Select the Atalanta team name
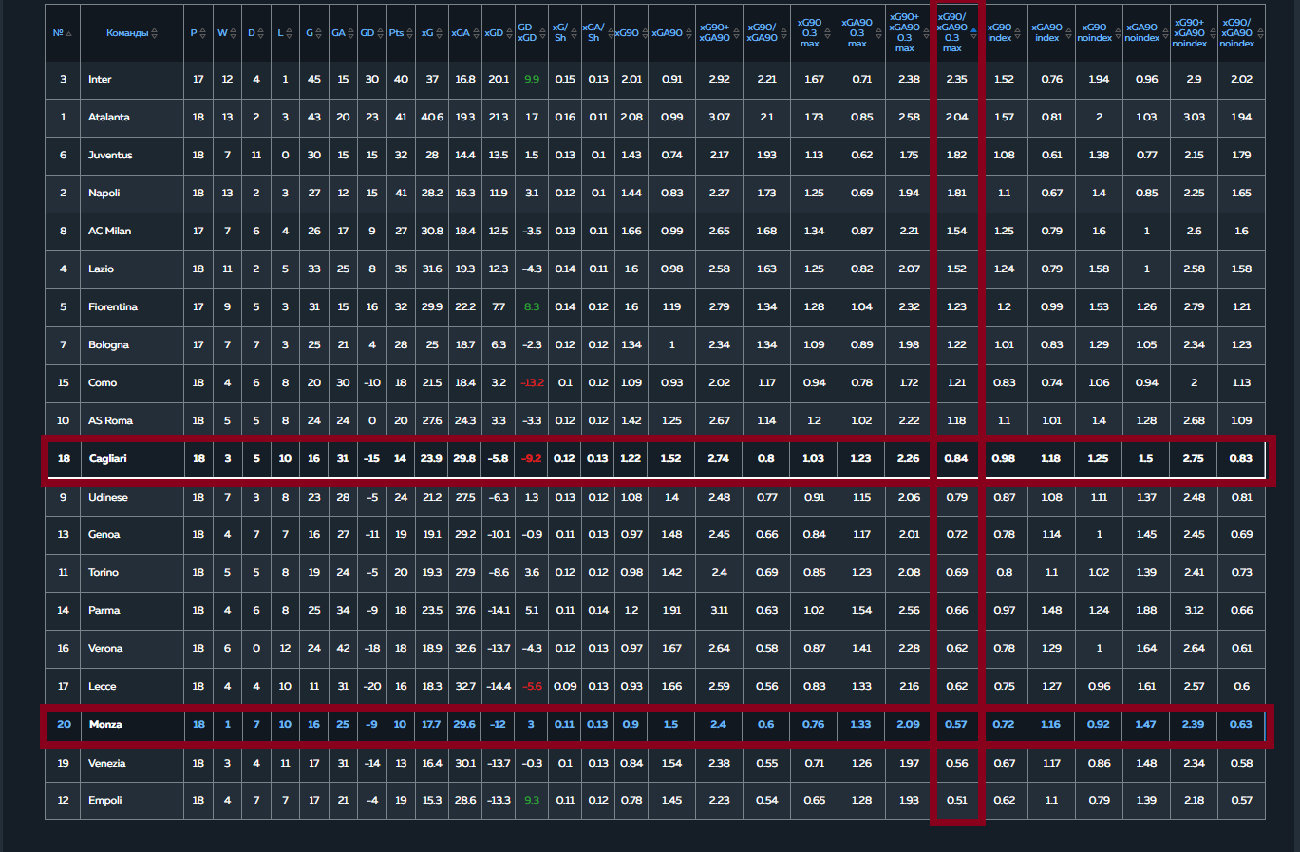 pyautogui.click(x=108, y=117)
